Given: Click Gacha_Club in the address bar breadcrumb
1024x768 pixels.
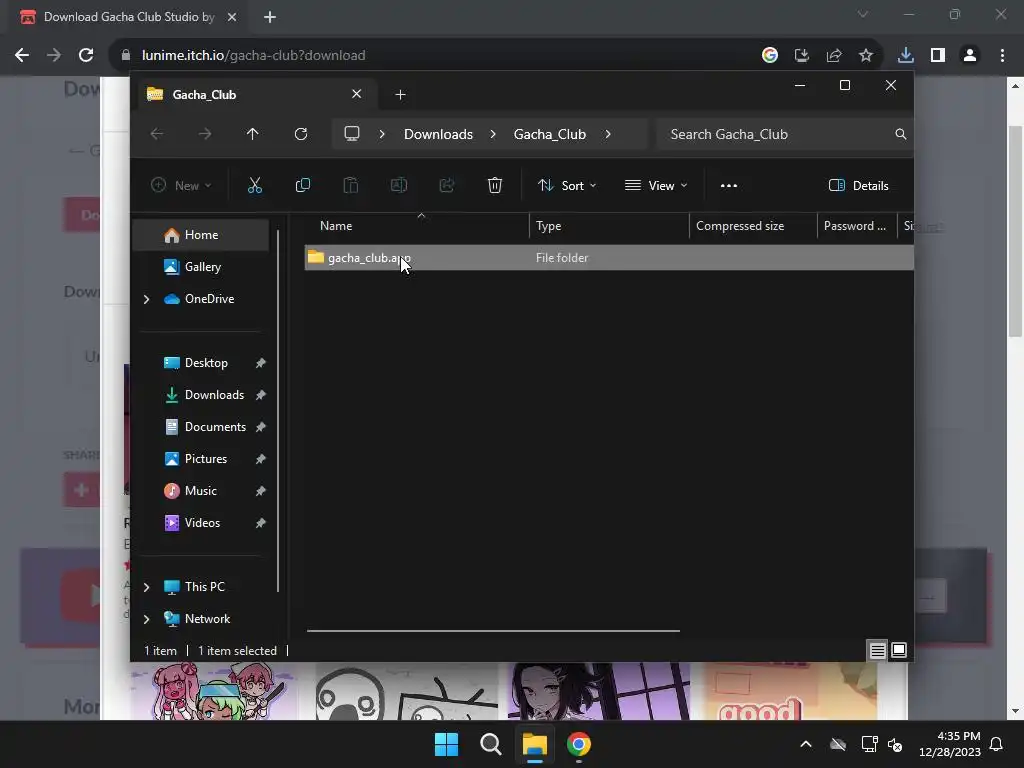Looking at the screenshot, I should point(550,134).
